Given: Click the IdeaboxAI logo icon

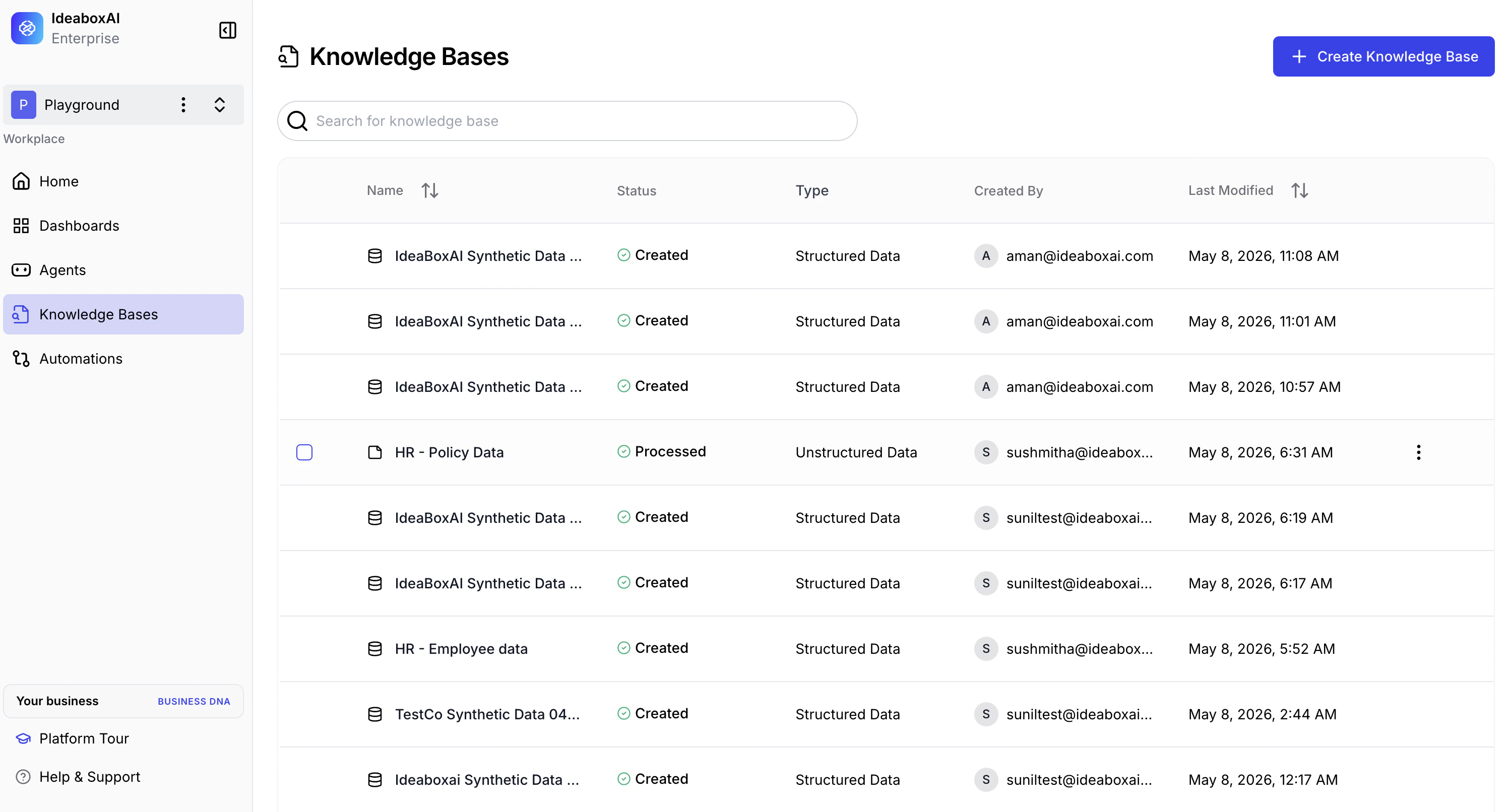Looking at the screenshot, I should [27, 28].
